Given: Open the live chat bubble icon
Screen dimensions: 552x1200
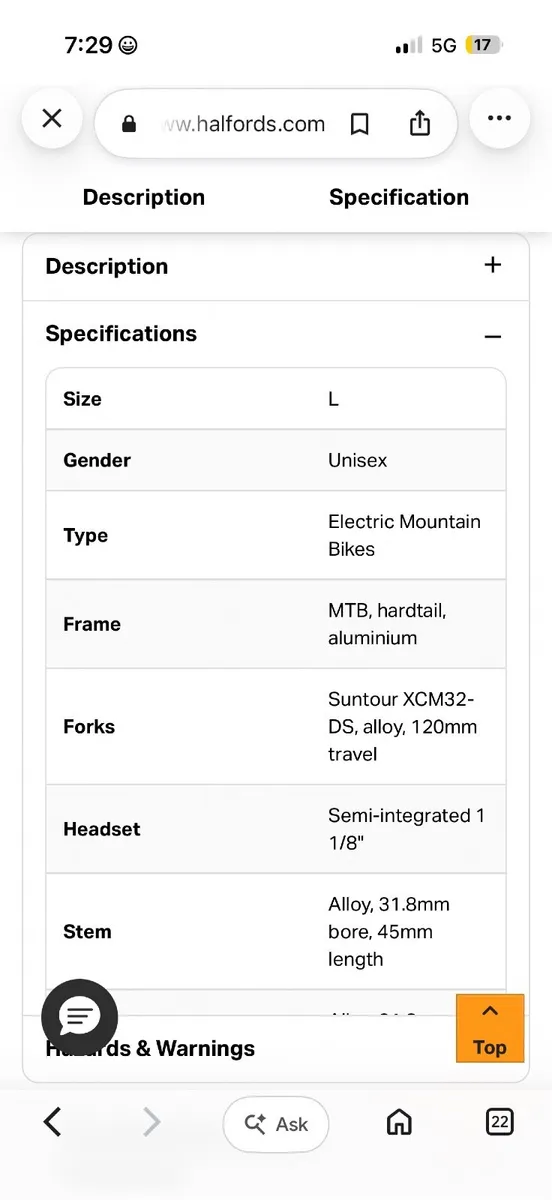Looking at the screenshot, I should pos(79,1018).
